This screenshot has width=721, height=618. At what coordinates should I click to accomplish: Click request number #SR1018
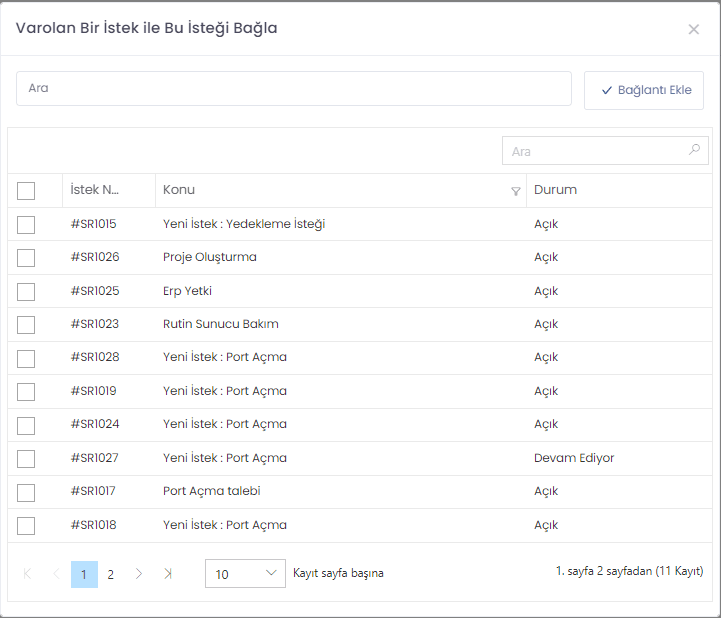(93, 525)
